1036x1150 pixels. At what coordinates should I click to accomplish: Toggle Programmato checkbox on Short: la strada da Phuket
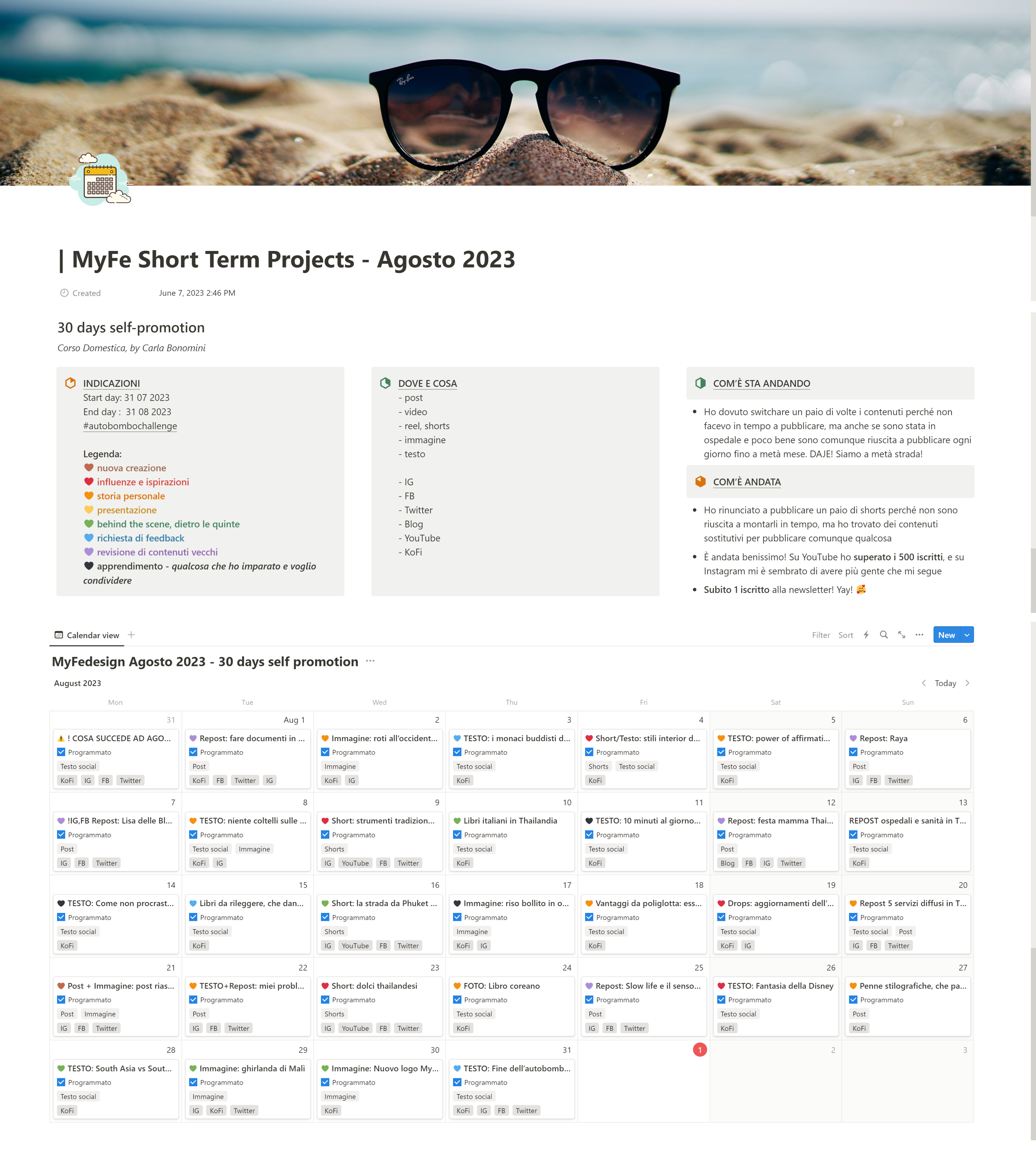click(x=325, y=917)
